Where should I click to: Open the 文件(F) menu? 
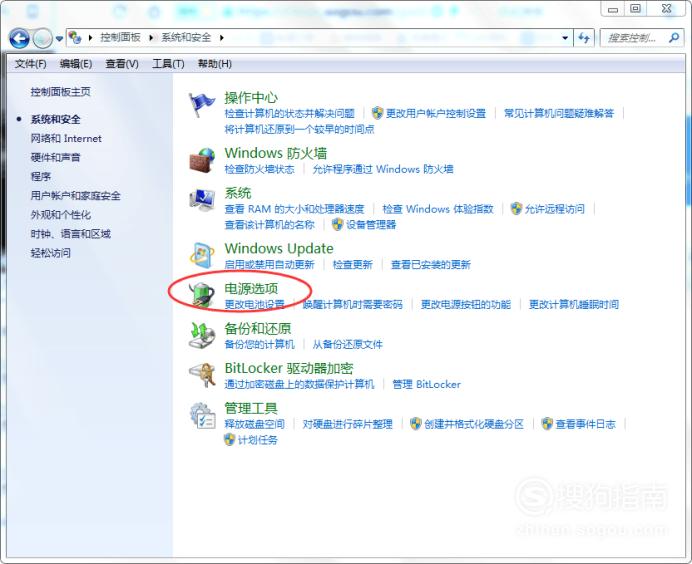(x=30, y=64)
